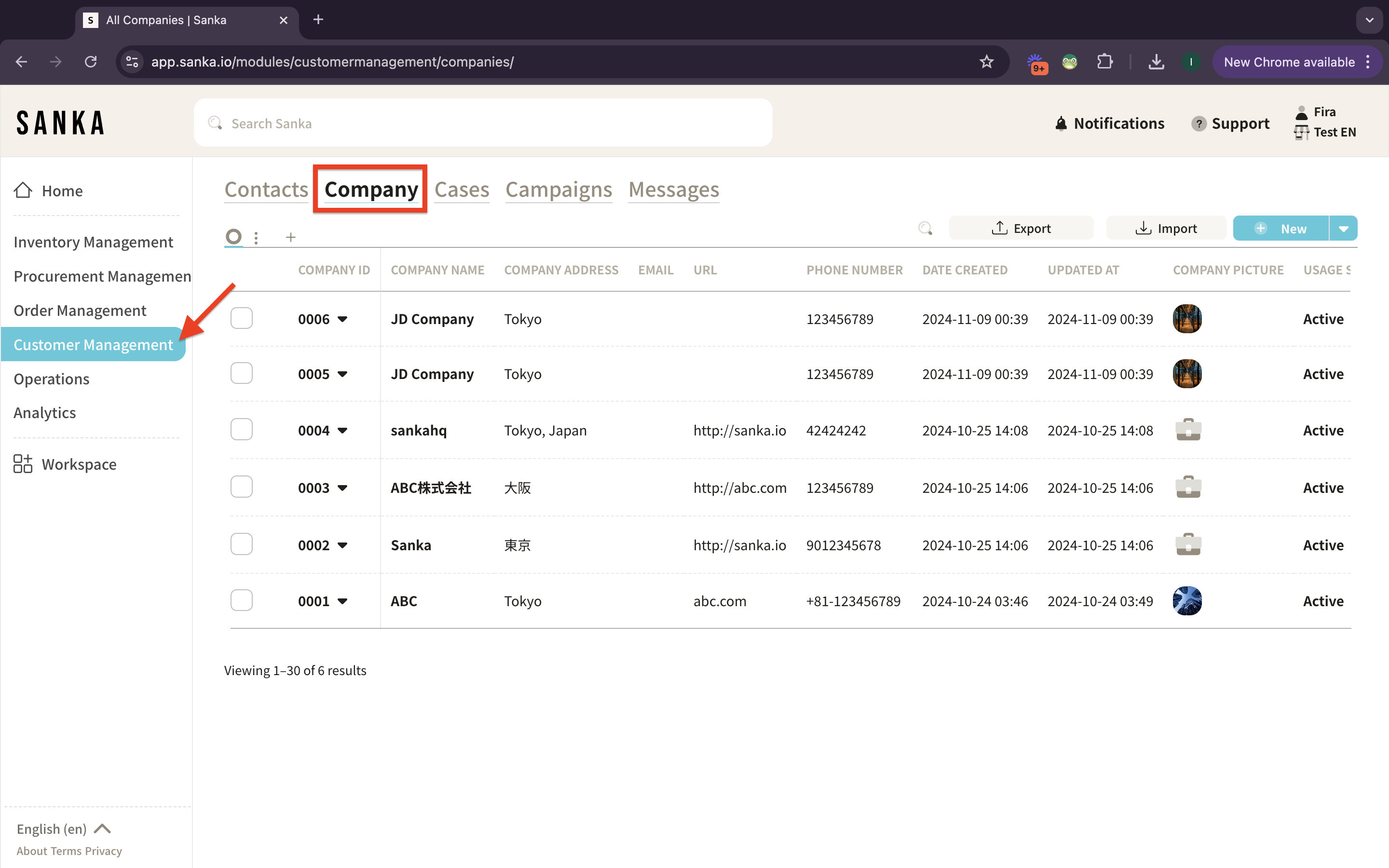Screen dimensions: 1389x868
Task: Open Chrome tab search chevron
Action: [1370, 20]
